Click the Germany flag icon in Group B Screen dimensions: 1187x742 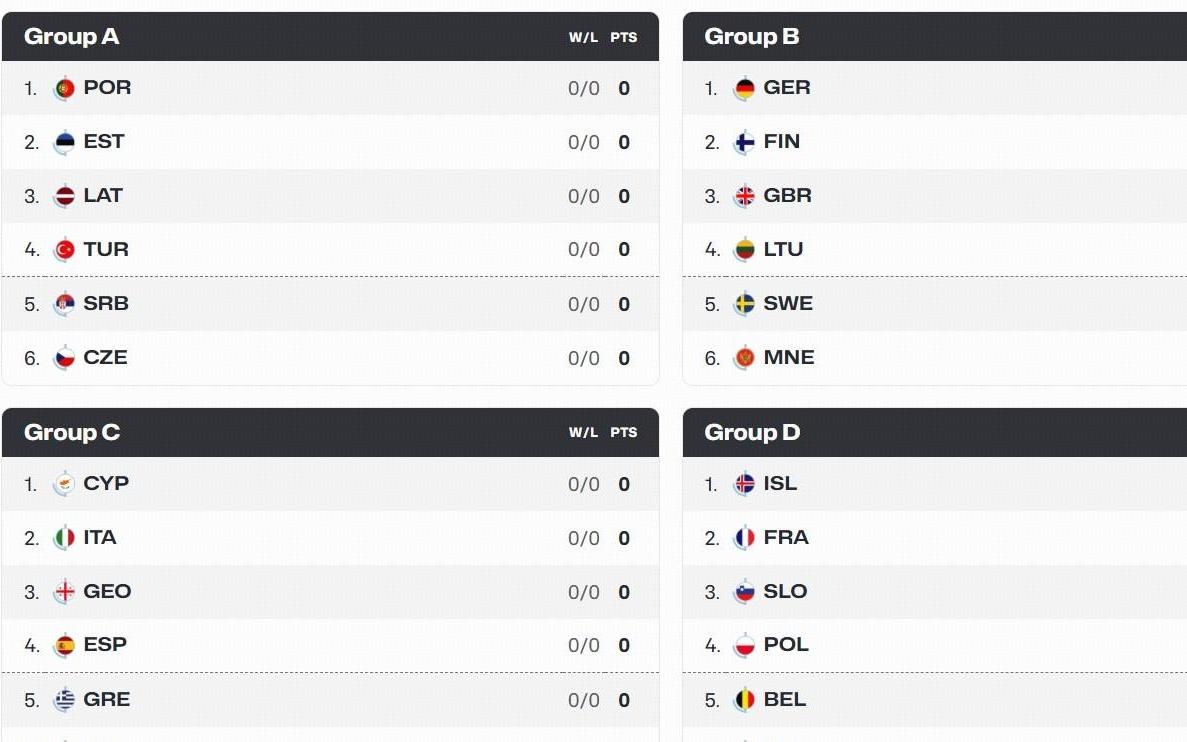coord(745,89)
